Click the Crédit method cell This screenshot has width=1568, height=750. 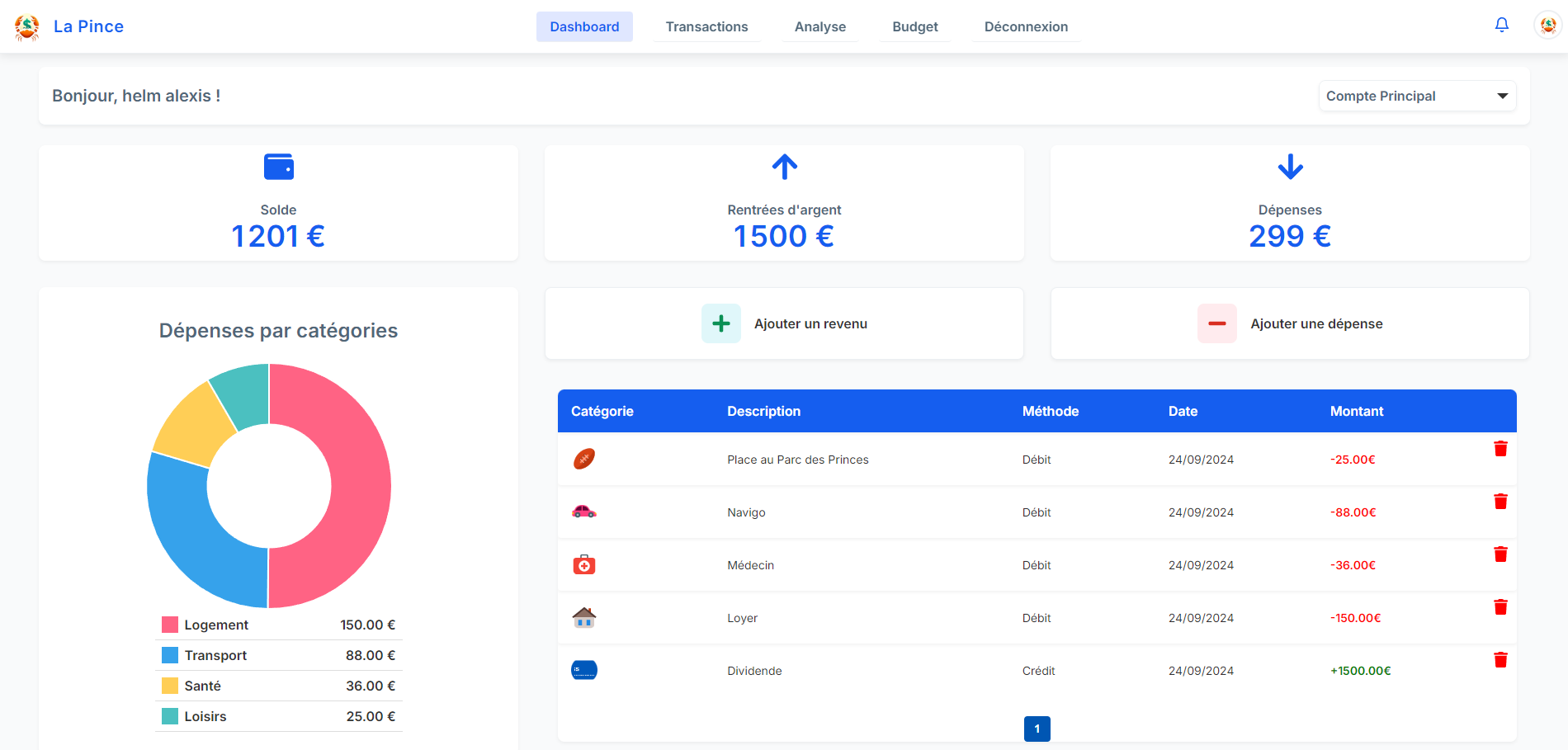click(1038, 671)
